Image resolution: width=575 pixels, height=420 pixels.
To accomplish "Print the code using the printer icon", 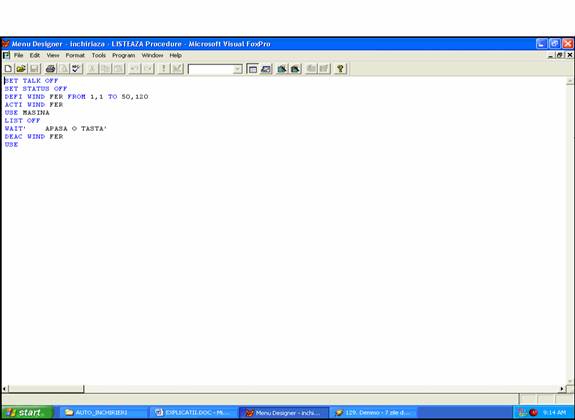I will (50, 69).
